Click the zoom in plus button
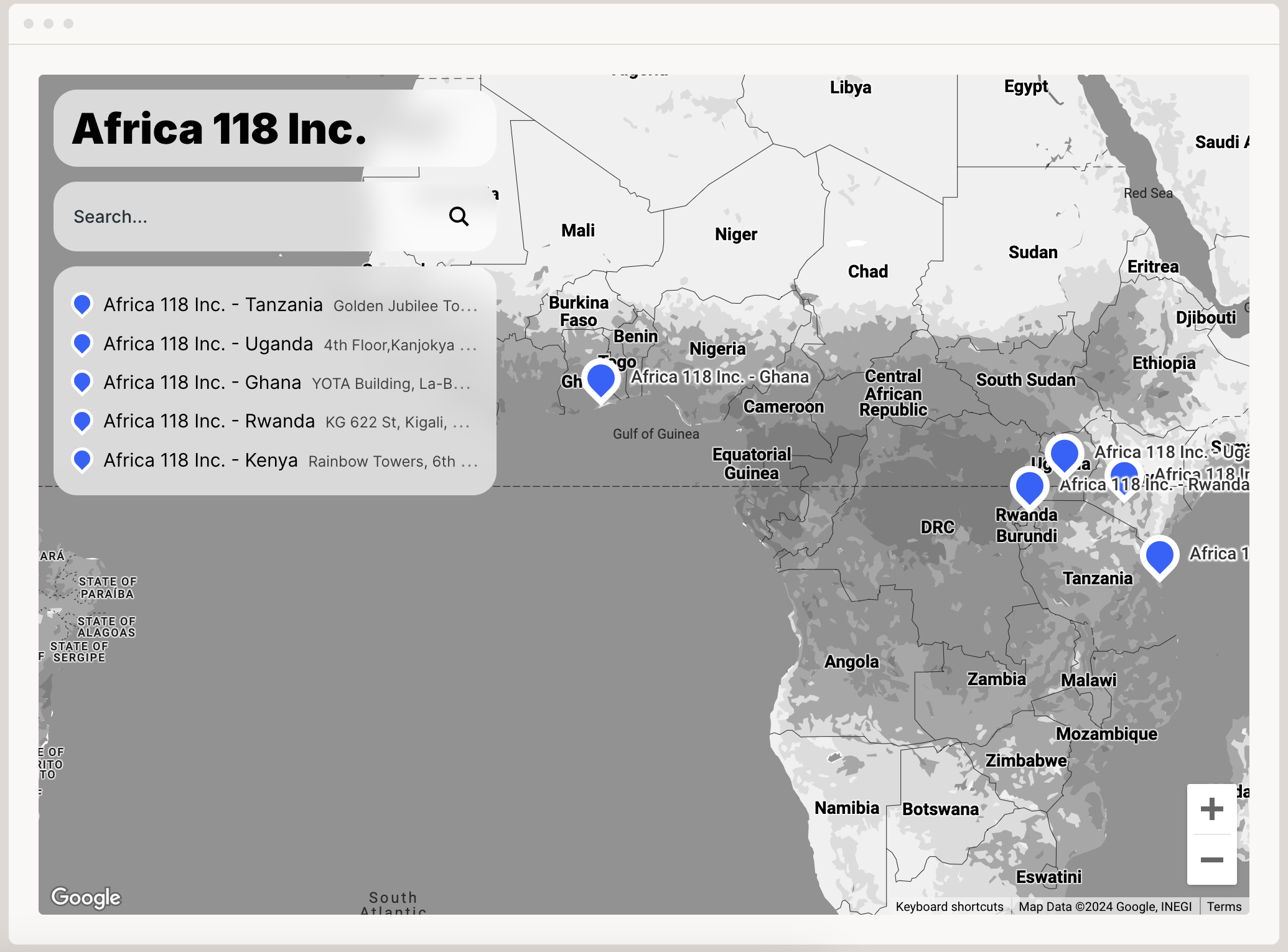 [x=1211, y=810]
